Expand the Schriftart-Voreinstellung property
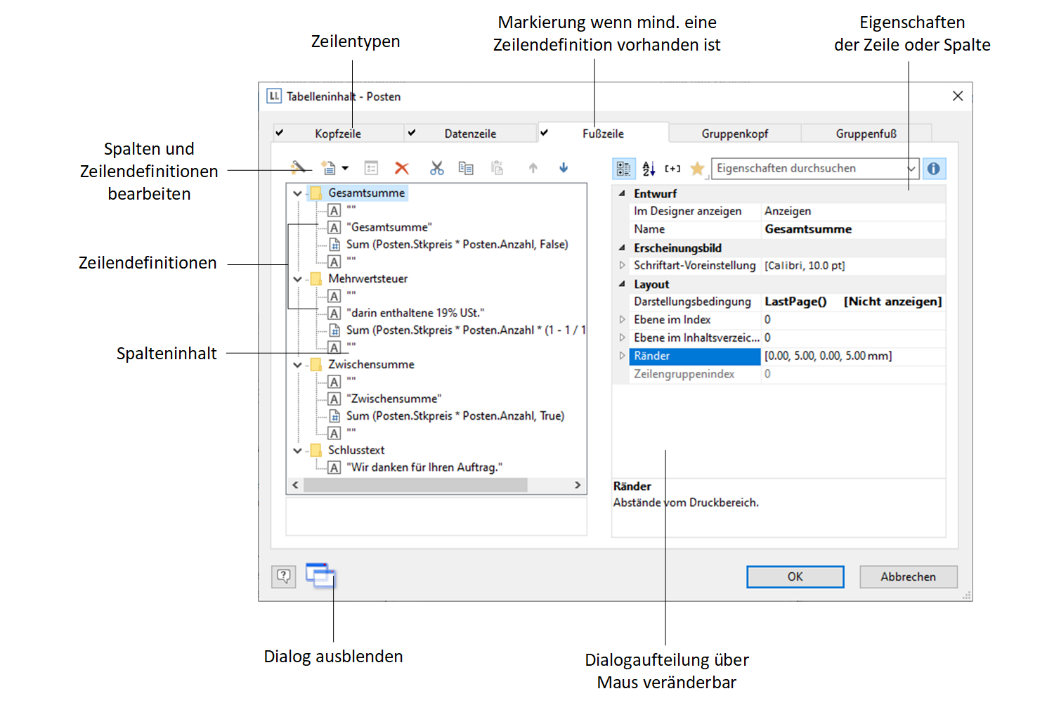 tap(622, 265)
